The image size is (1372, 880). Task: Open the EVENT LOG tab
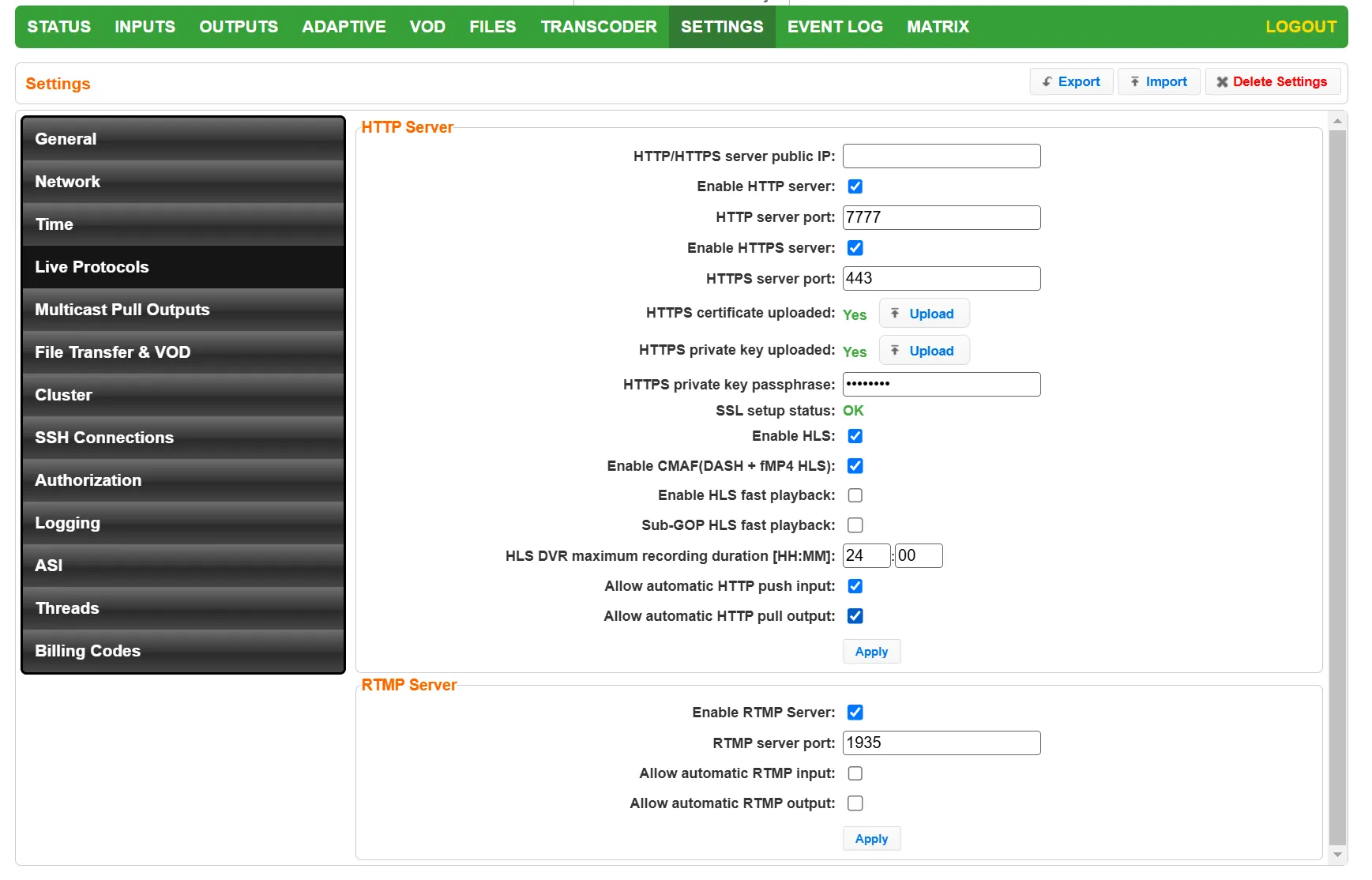[x=835, y=27]
